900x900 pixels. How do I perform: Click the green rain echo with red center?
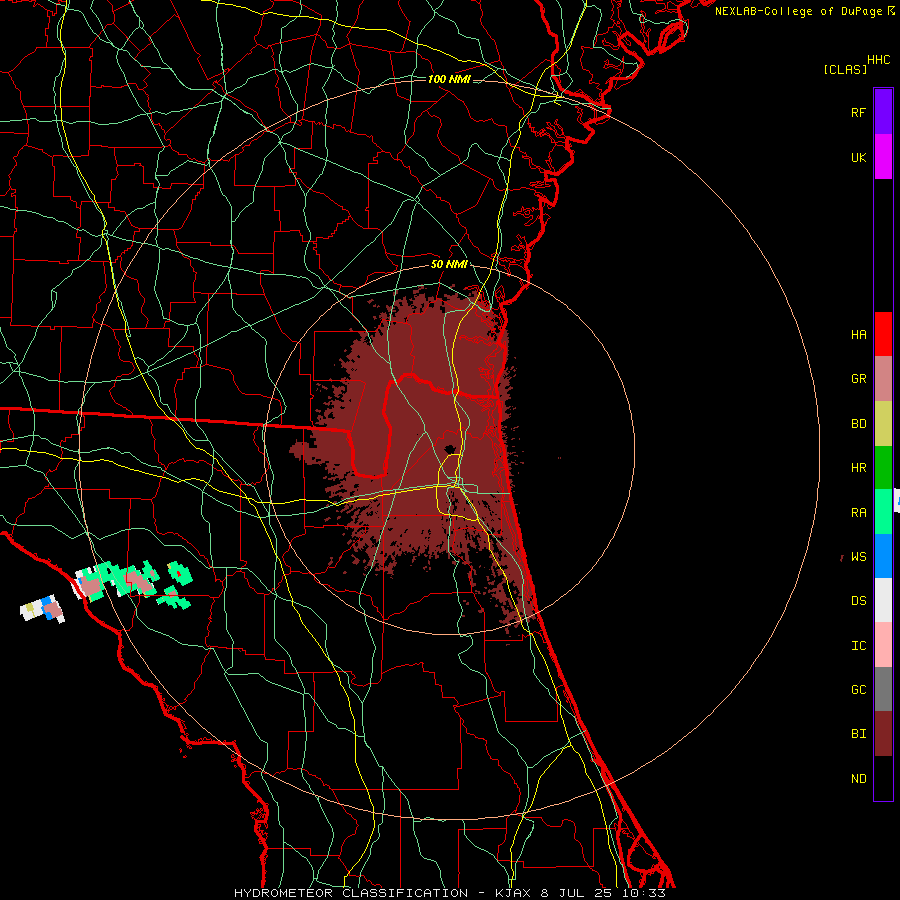click(180, 573)
